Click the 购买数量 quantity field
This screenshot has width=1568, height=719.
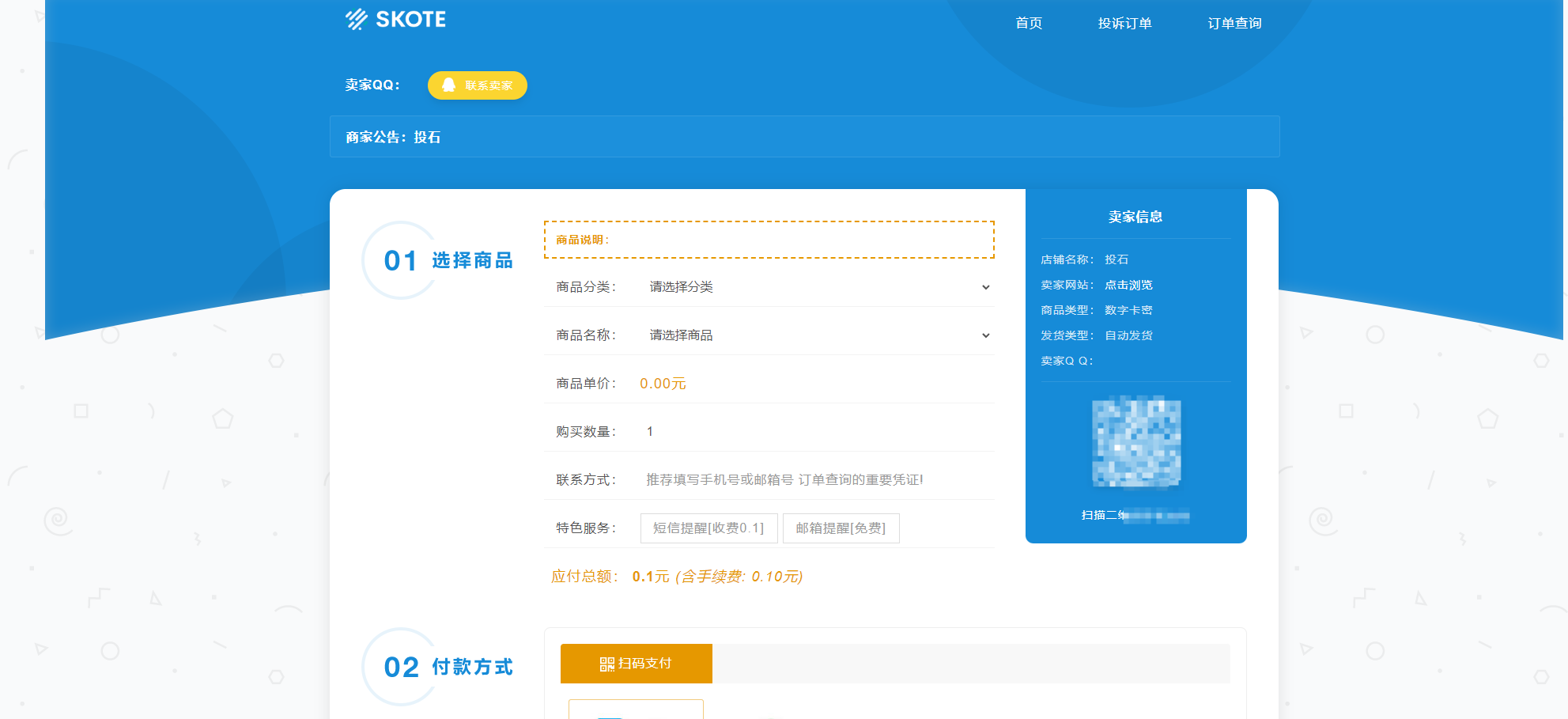[x=814, y=432]
